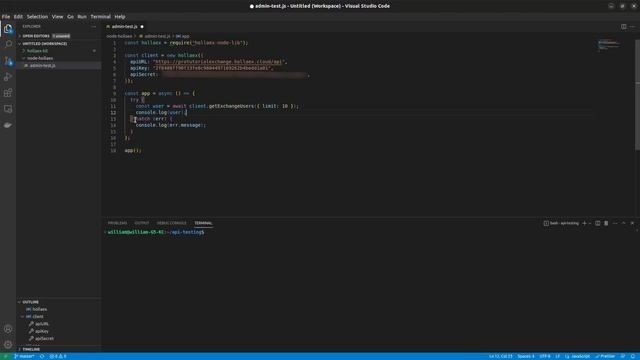Open the Terminal menu
Image resolution: width=640 pixels, height=360 pixels.
(x=100, y=17)
